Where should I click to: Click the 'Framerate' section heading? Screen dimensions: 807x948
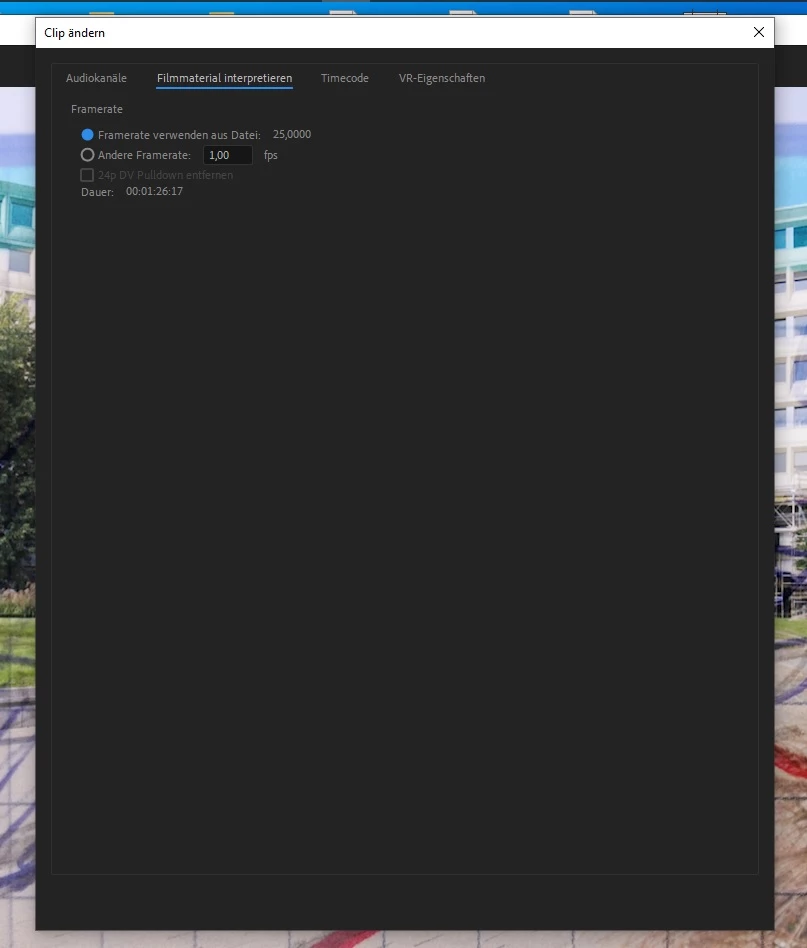[97, 109]
